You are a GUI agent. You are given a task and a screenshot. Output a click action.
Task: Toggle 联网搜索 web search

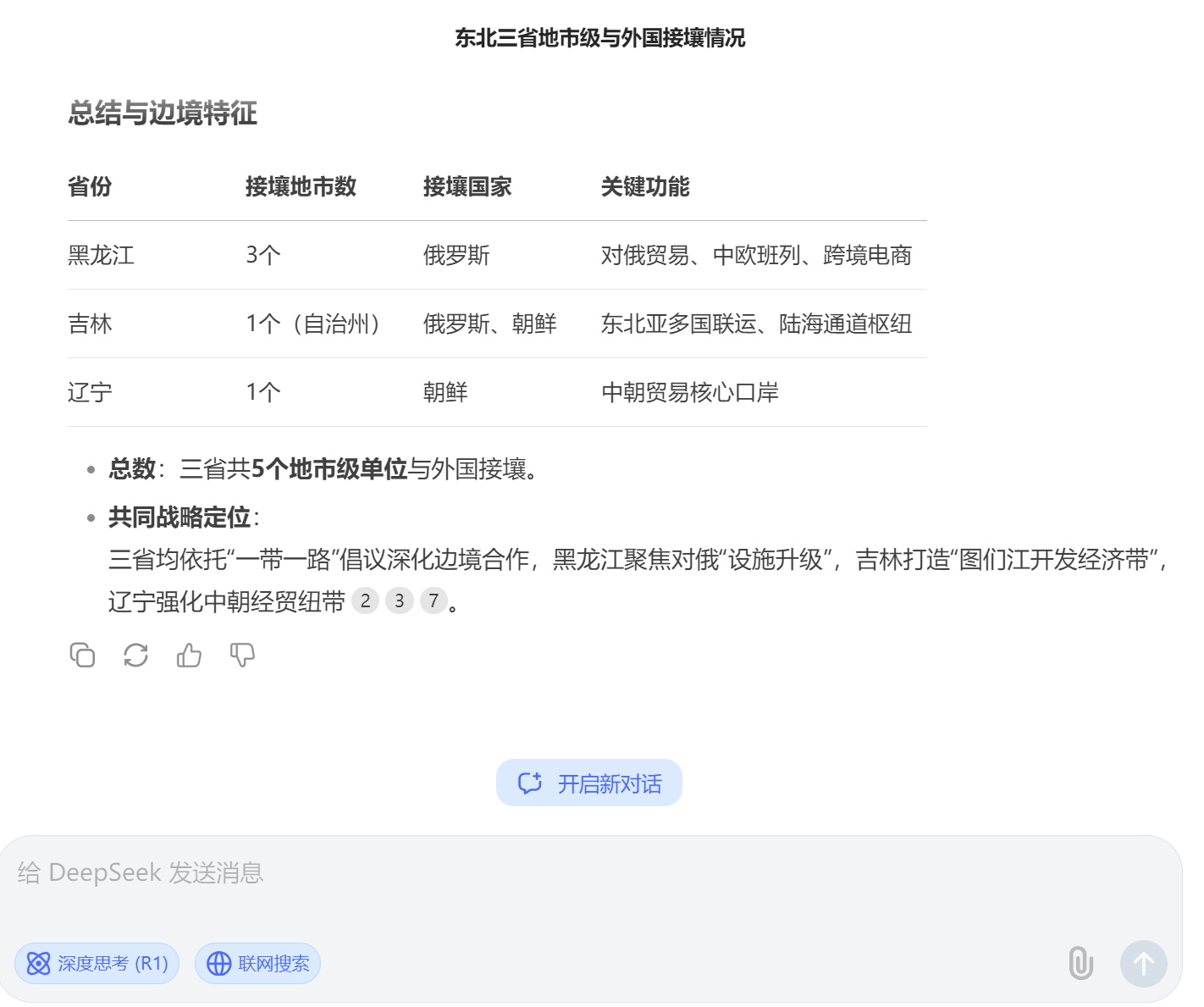[258, 963]
